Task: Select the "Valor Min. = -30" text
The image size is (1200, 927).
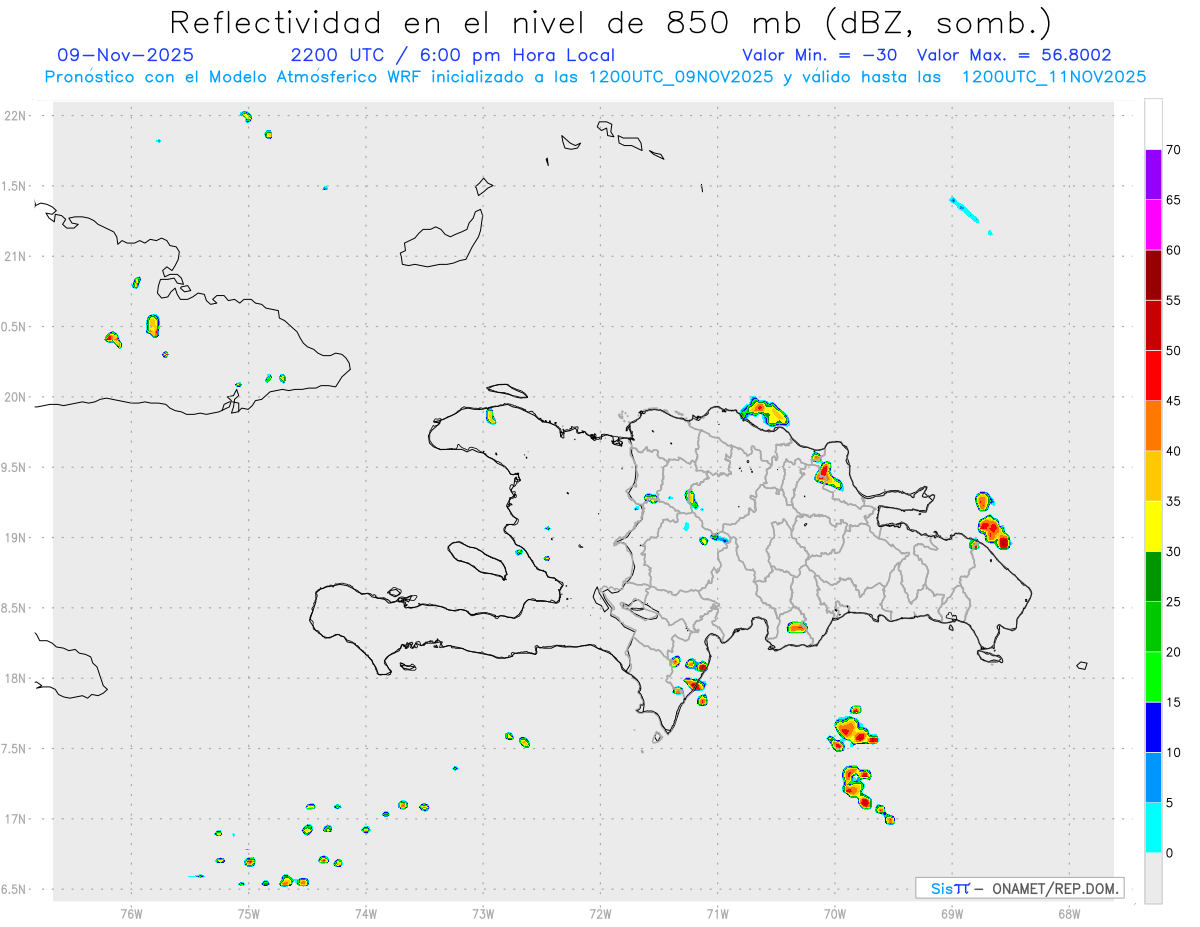Action: point(822,55)
